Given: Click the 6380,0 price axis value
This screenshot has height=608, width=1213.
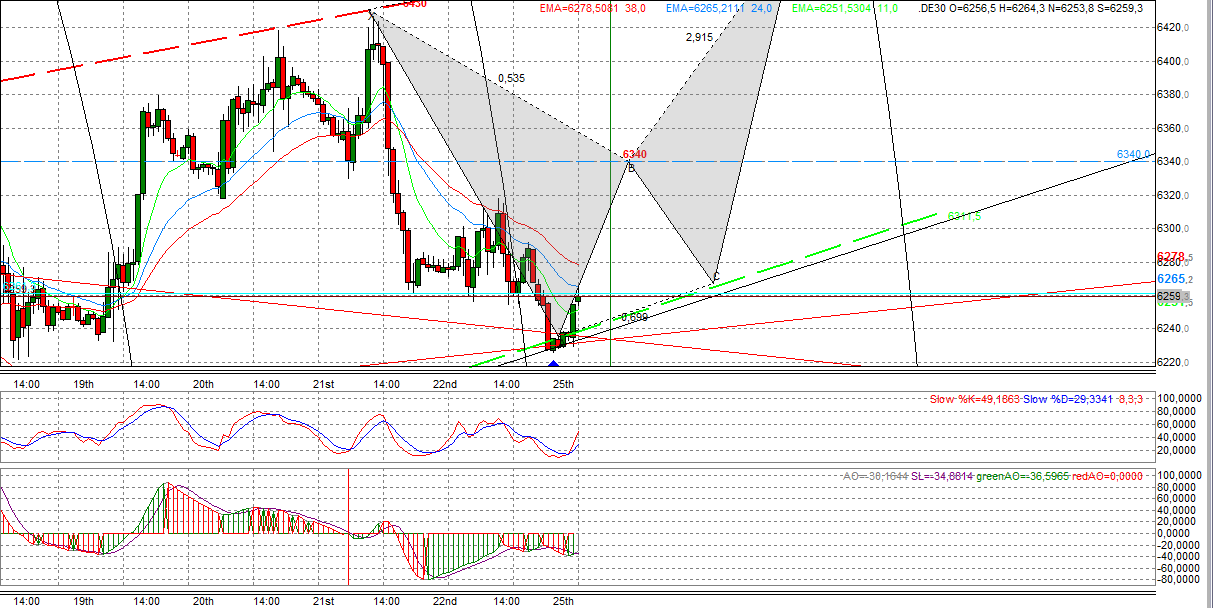Looking at the screenshot, I should point(1172,94).
